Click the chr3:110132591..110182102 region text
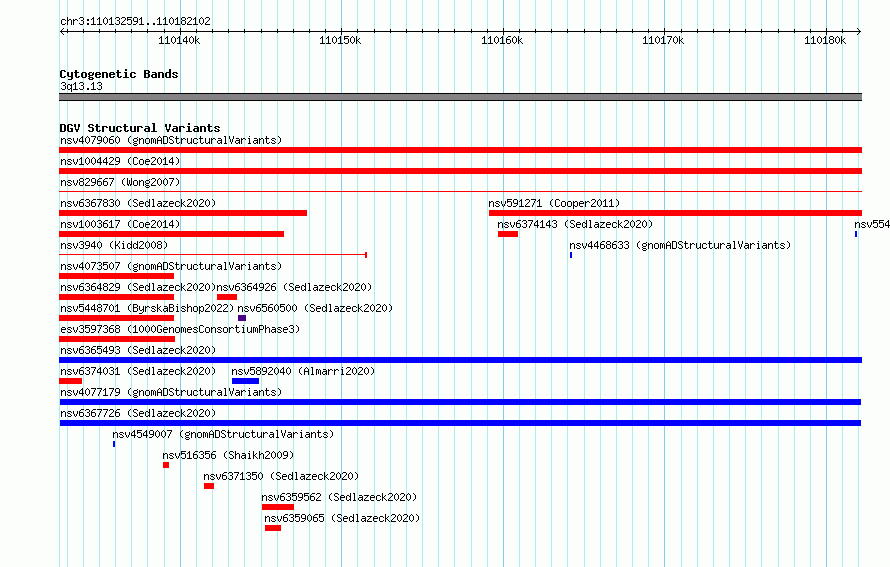Screen dimensions: 890x567 tap(135, 22)
